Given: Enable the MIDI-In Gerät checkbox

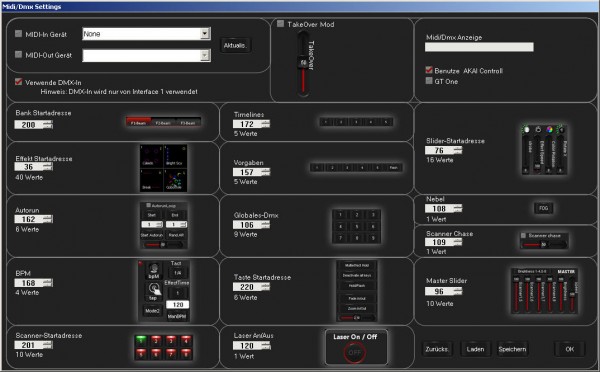Looking at the screenshot, I should pyautogui.click(x=18, y=34).
